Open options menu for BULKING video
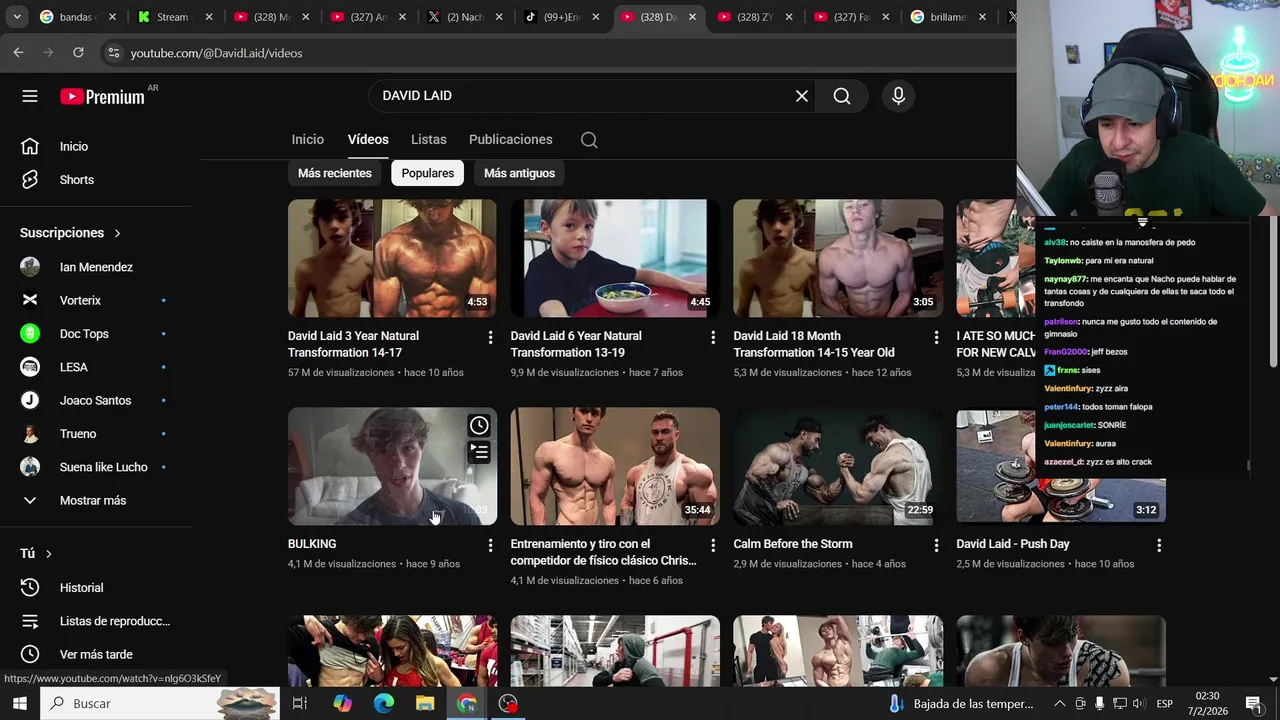The width and height of the screenshot is (1280, 720). pos(490,545)
